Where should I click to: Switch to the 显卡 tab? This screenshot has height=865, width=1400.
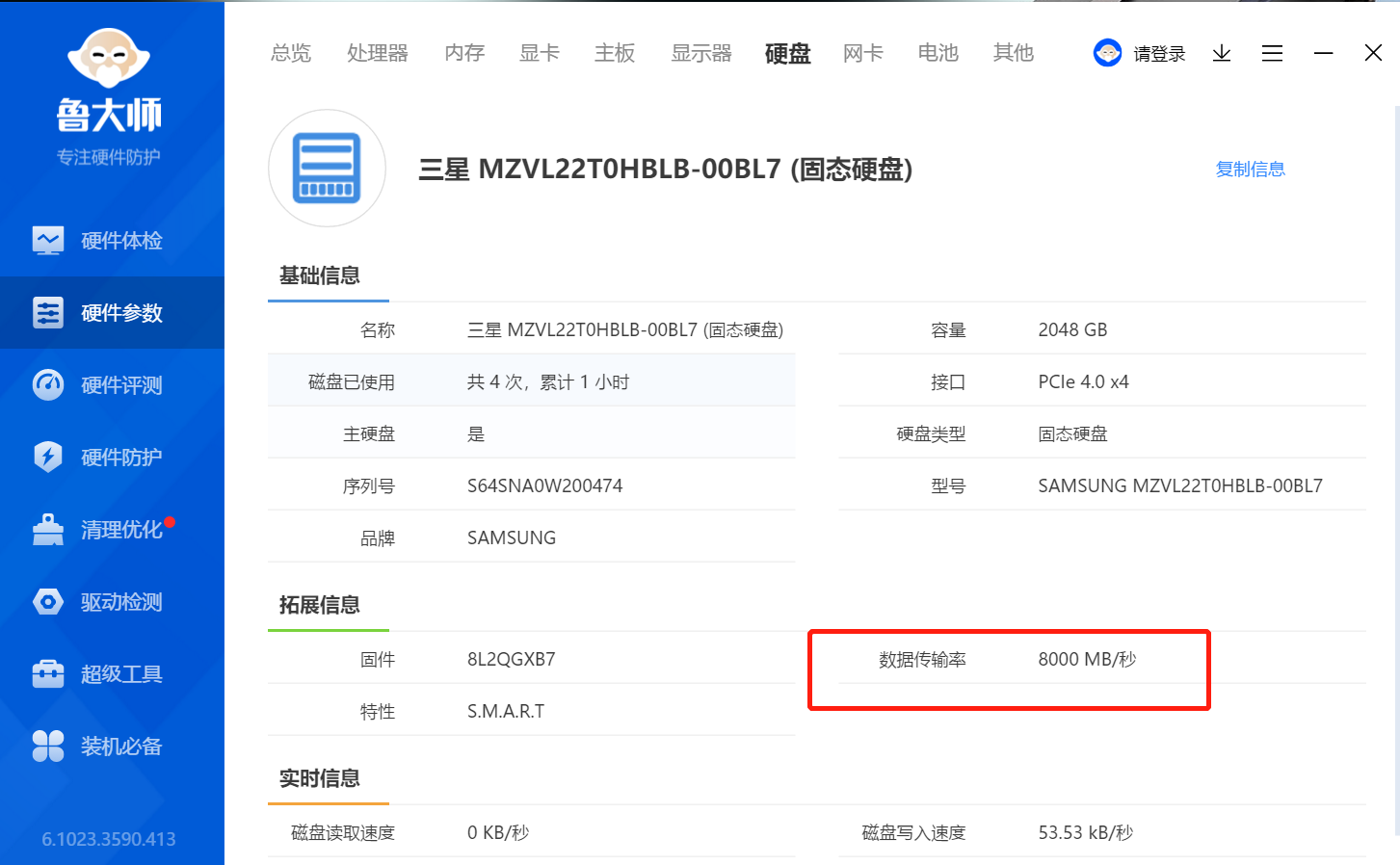pyautogui.click(x=540, y=53)
